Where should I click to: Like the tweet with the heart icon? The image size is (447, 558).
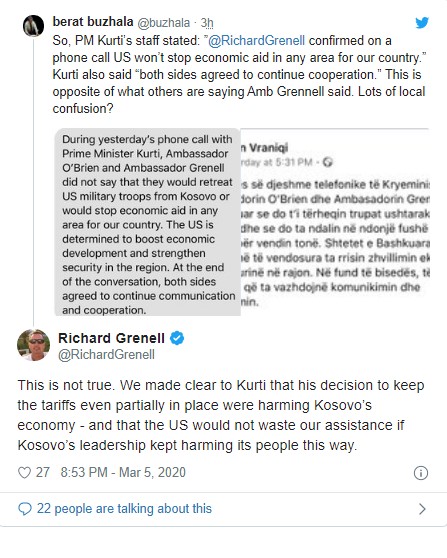coord(24,473)
